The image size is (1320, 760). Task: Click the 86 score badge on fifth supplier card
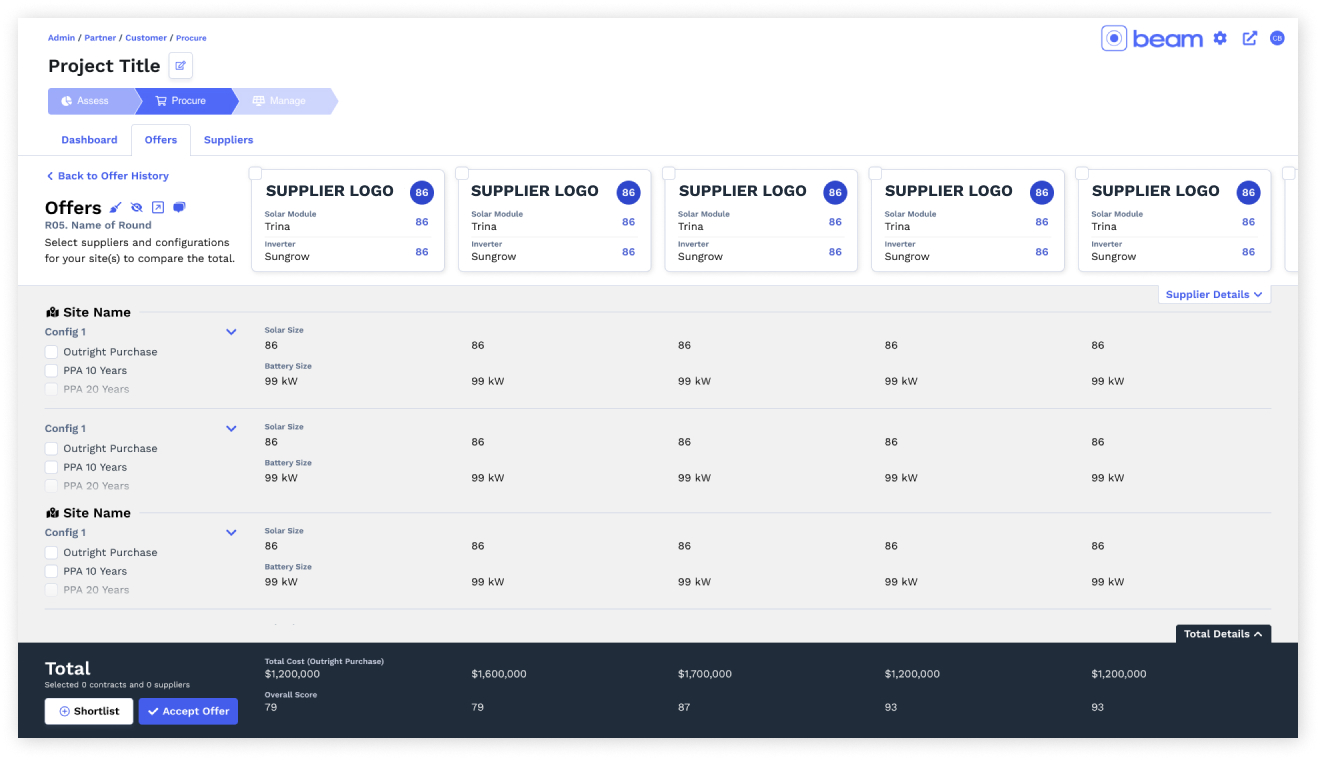click(x=1248, y=192)
